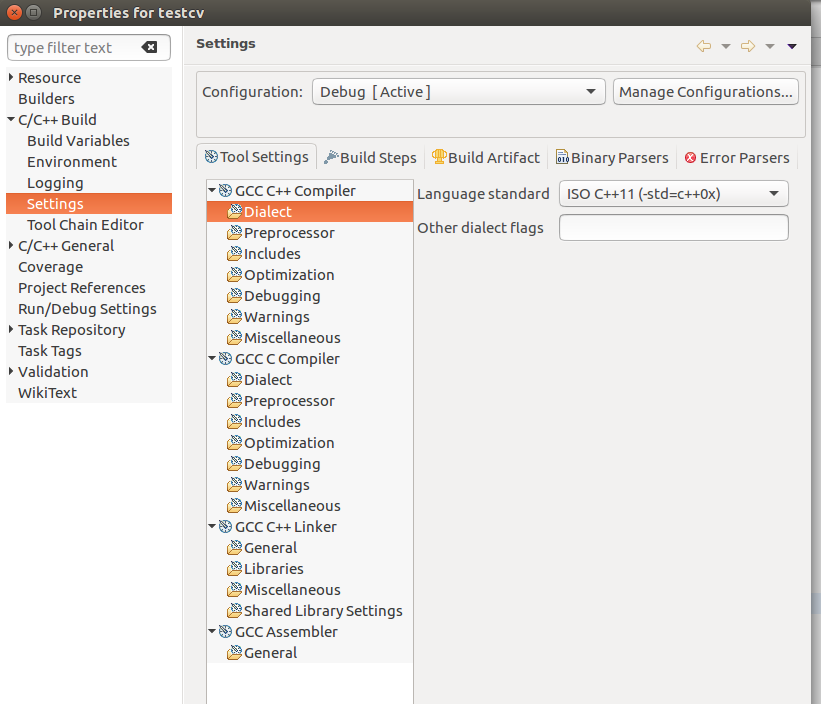Expand the Task Repository section

click(8, 329)
